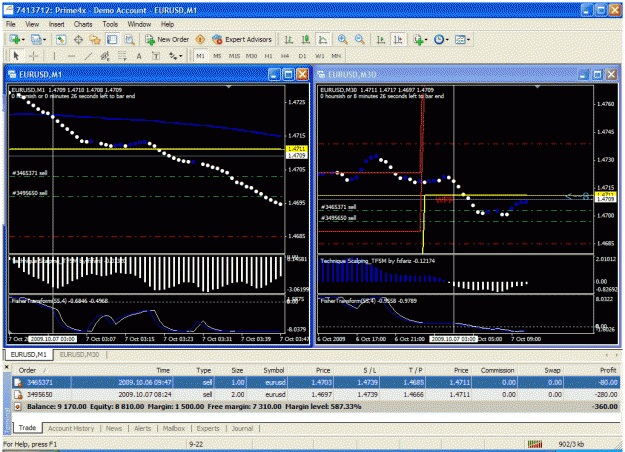The image size is (625, 452).
Task: Switch to the M30 timeframe button
Action: click(x=252, y=56)
